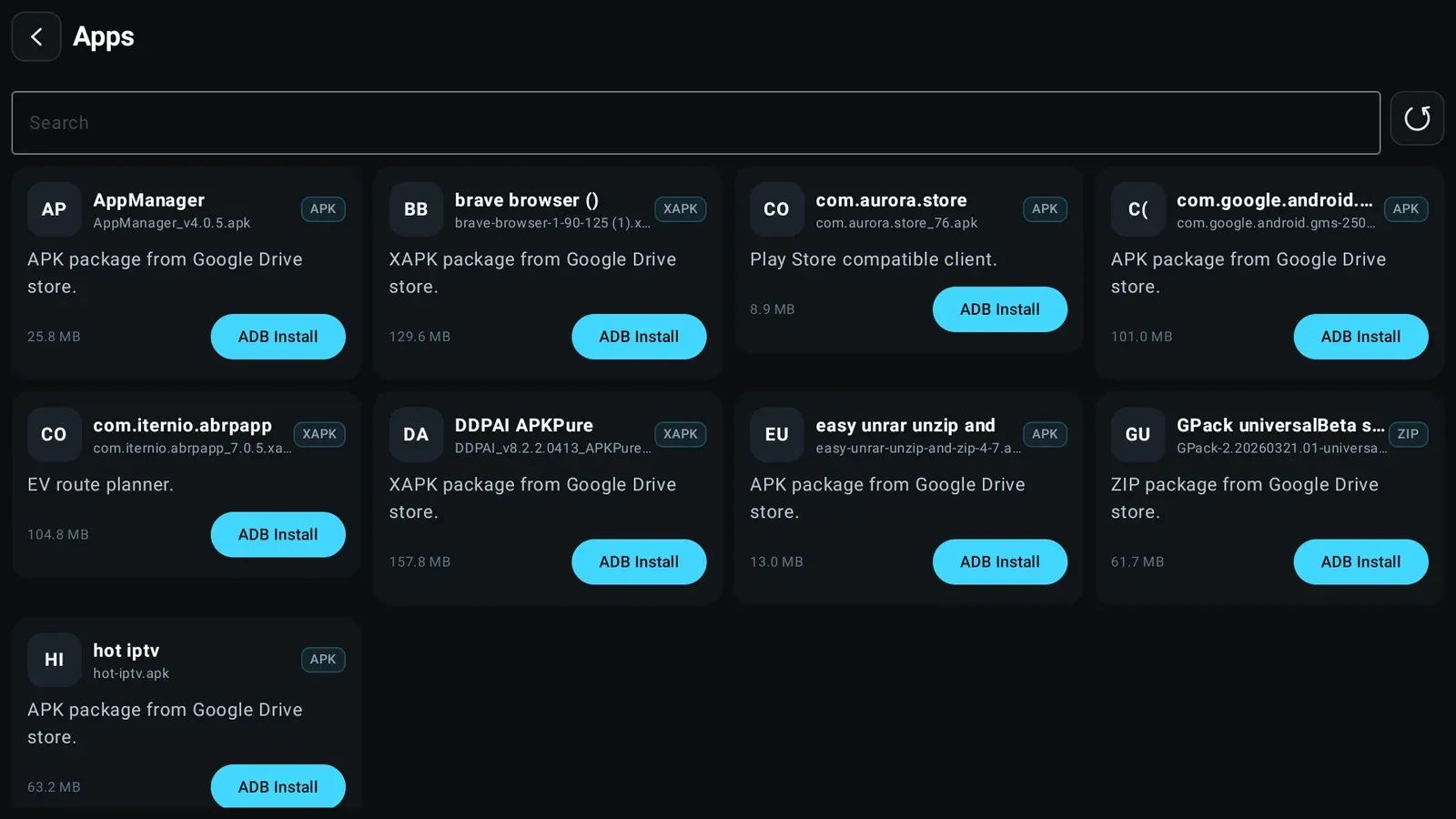This screenshot has width=1456, height=819.
Task: ADB Install easy unrar unzip
Action: tap(999, 561)
